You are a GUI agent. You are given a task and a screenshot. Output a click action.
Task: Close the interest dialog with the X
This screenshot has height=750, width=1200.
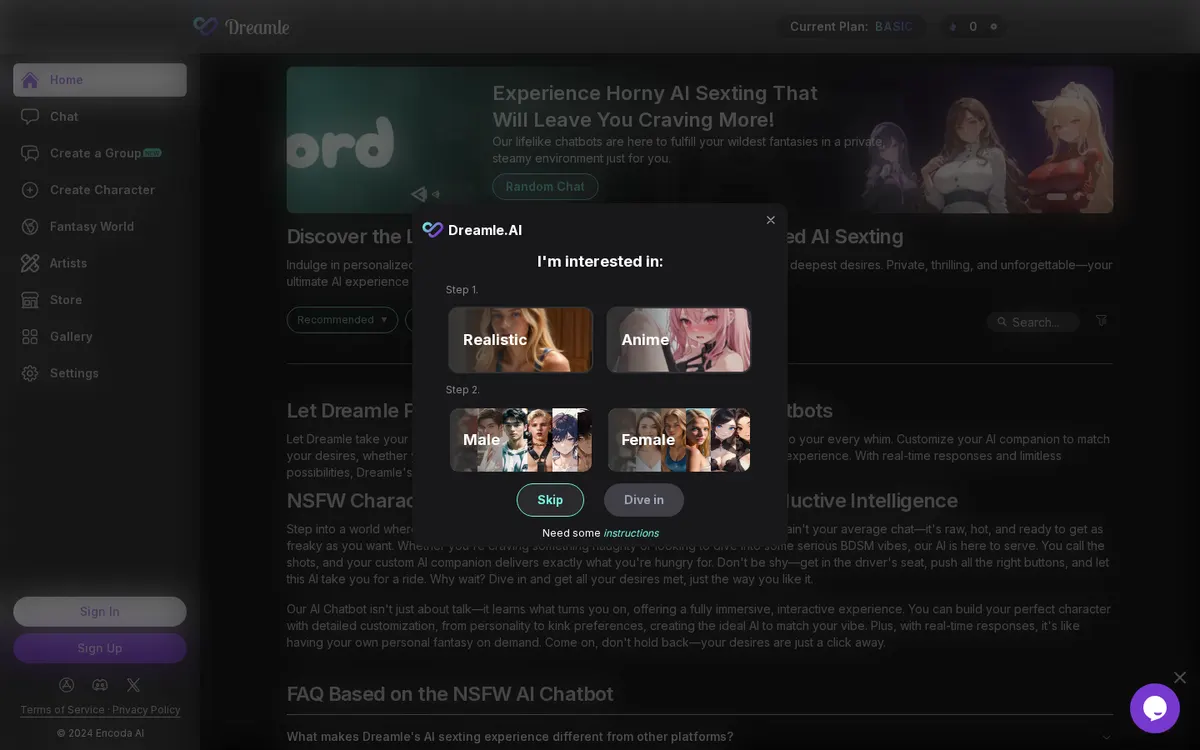coord(770,220)
